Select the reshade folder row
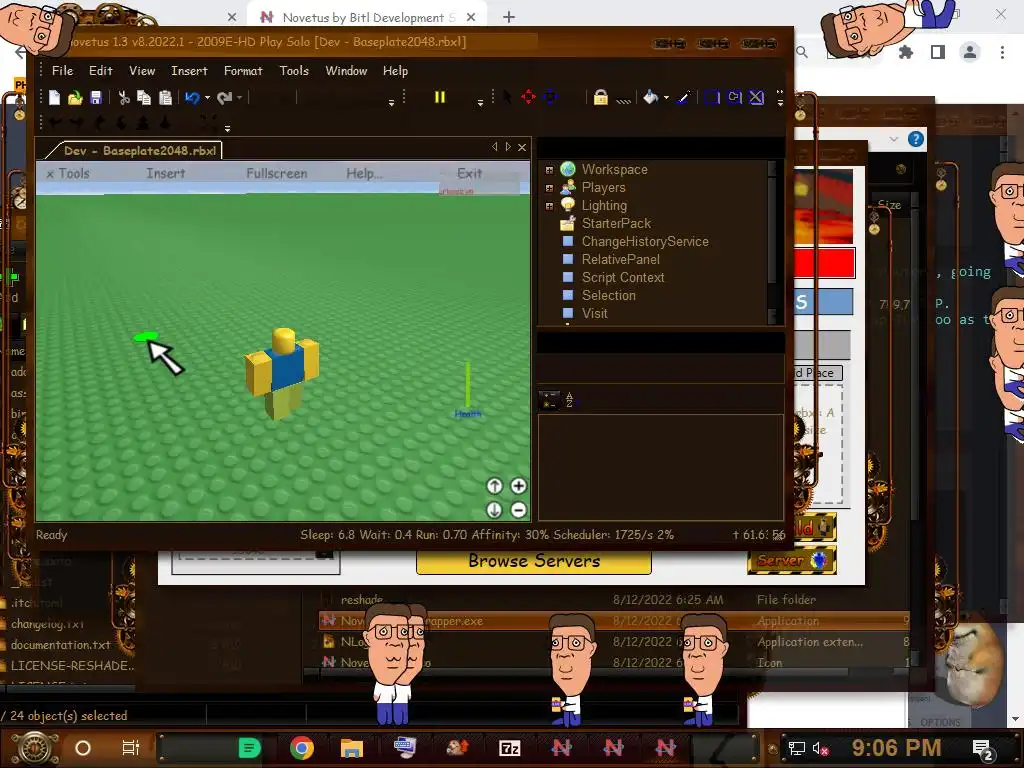The width and height of the screenshot is (1024, 768). coord(614,600)
